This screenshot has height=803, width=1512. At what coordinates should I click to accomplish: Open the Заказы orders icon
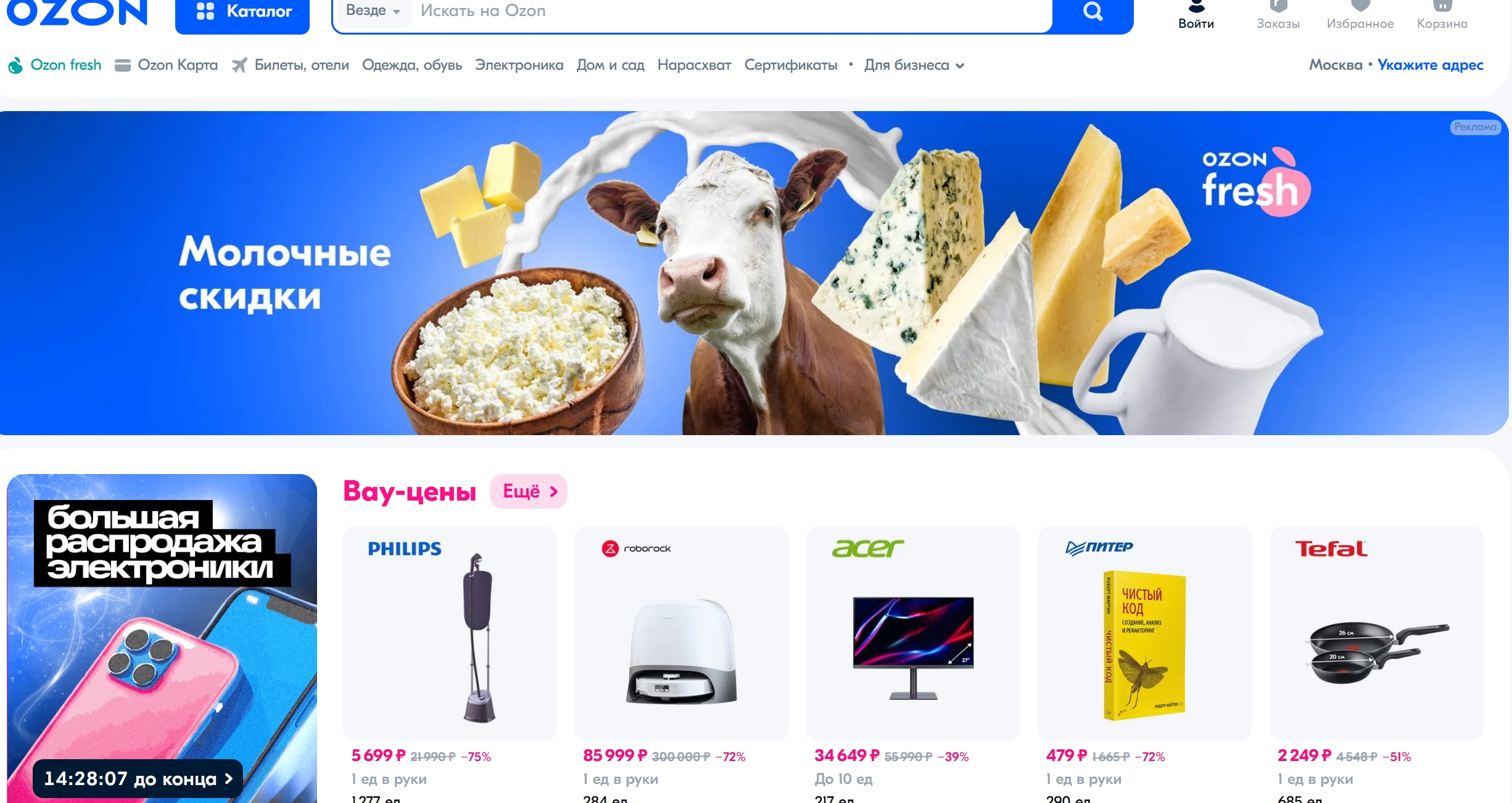[x=1278, y=7]
